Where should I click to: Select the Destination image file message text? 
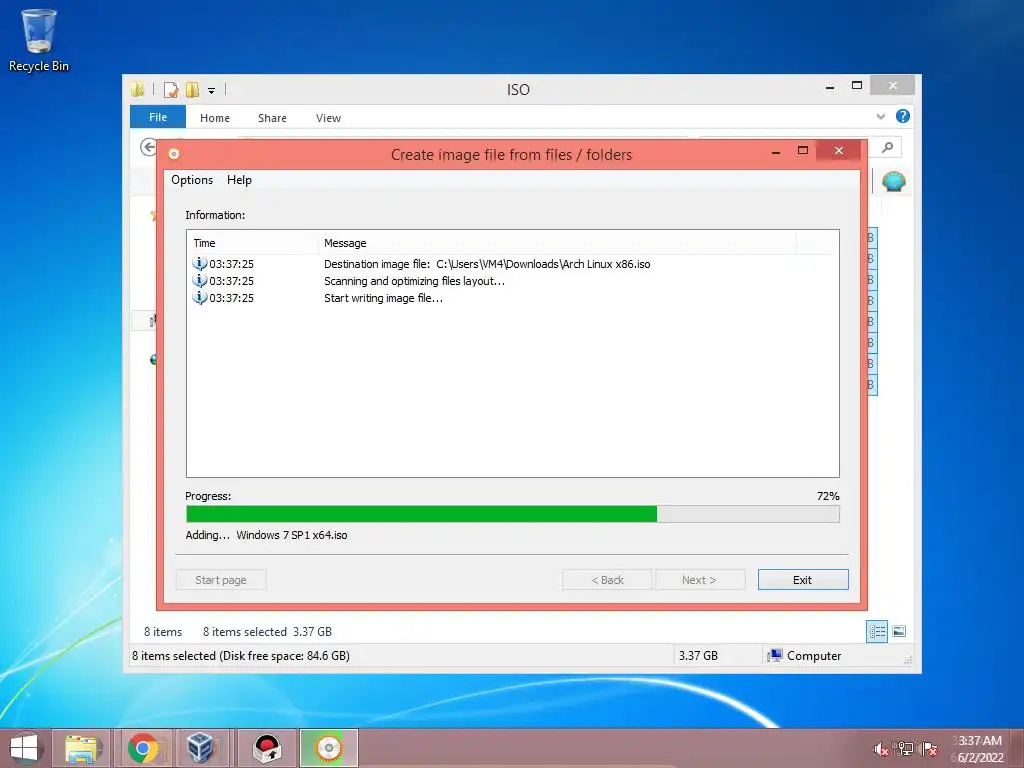pyautogui.click(x=487, y=264)
